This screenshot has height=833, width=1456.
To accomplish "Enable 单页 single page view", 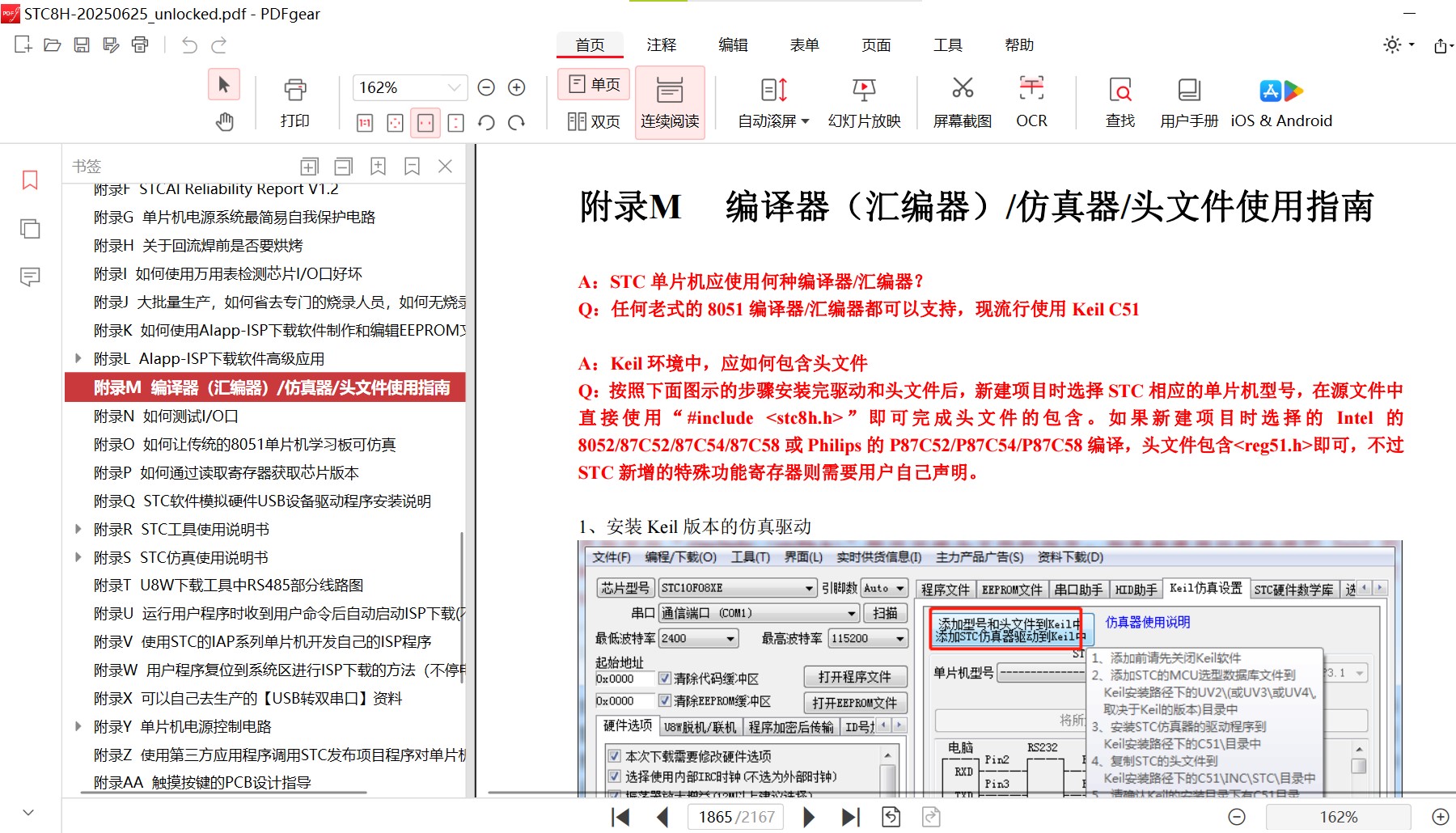I will (x=594, y=84).
